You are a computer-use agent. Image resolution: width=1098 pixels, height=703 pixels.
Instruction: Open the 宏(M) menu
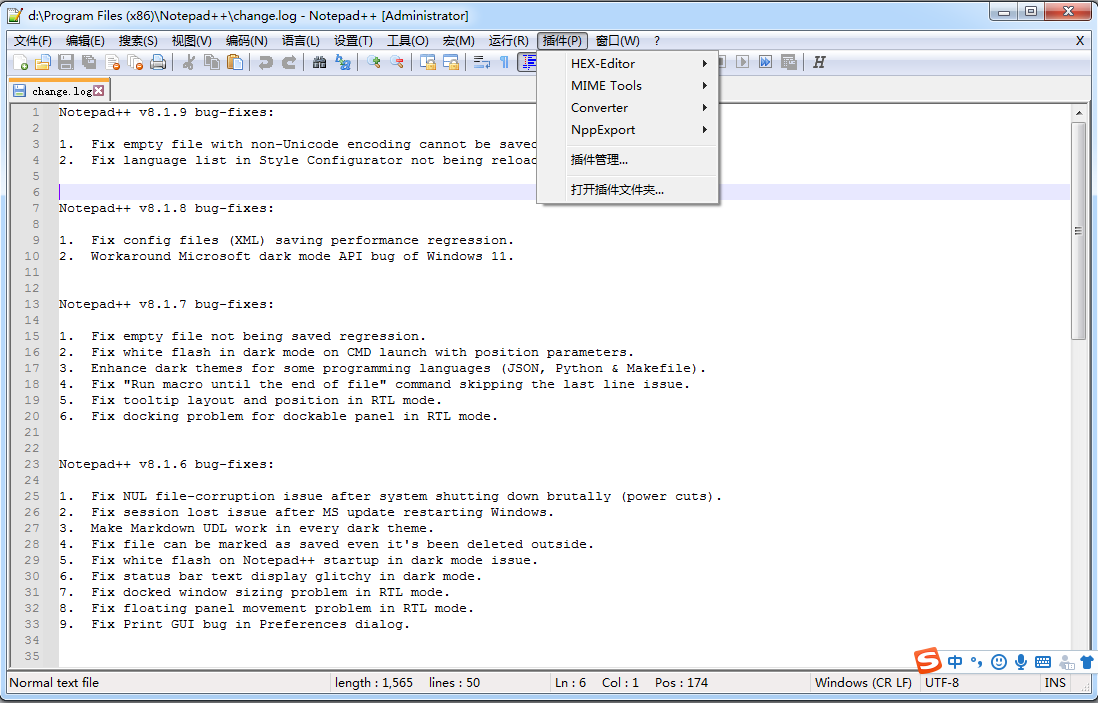[459, 41]
